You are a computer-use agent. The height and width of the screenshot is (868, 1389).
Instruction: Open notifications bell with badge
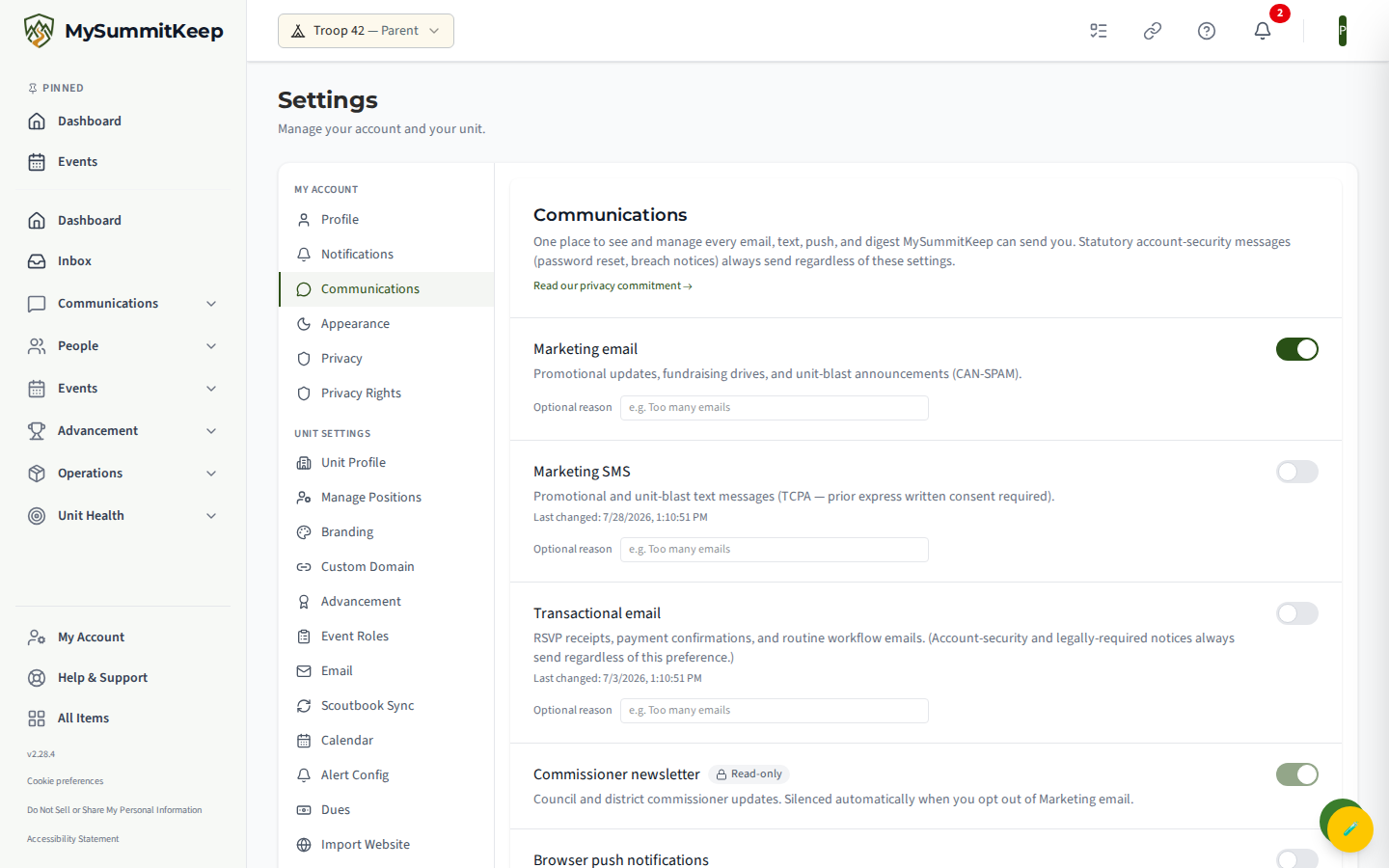pos(1263,31)
